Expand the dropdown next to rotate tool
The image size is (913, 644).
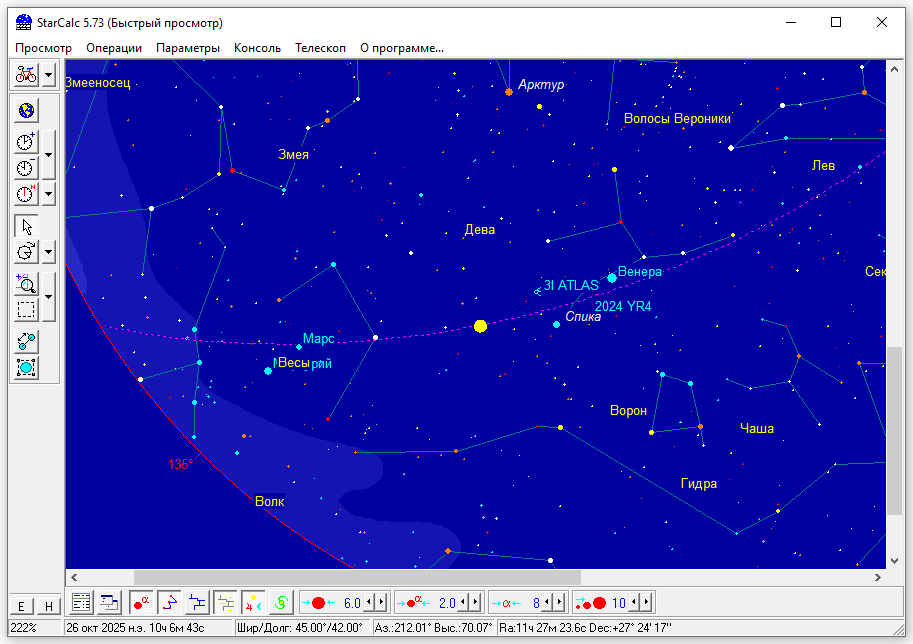(x=48, y=251)
